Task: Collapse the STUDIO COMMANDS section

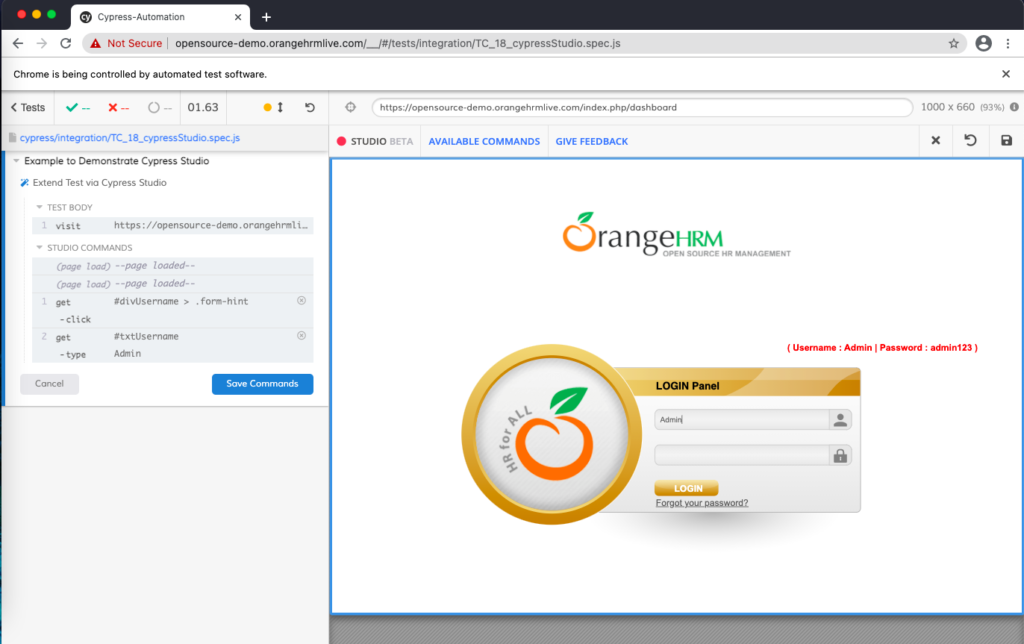Action: click(x=37, y=247)
